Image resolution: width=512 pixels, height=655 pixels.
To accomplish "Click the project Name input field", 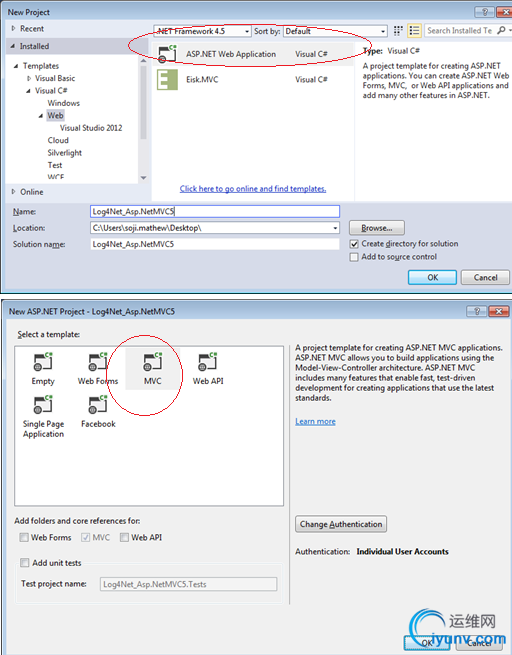I will pos(215,211).
